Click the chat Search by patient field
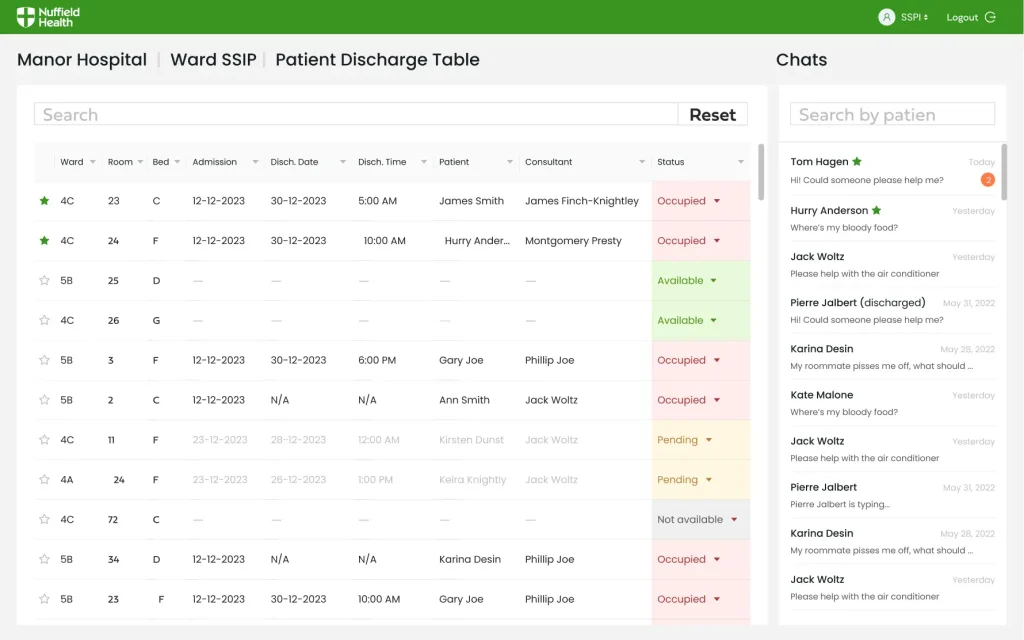 click(892, 115)
